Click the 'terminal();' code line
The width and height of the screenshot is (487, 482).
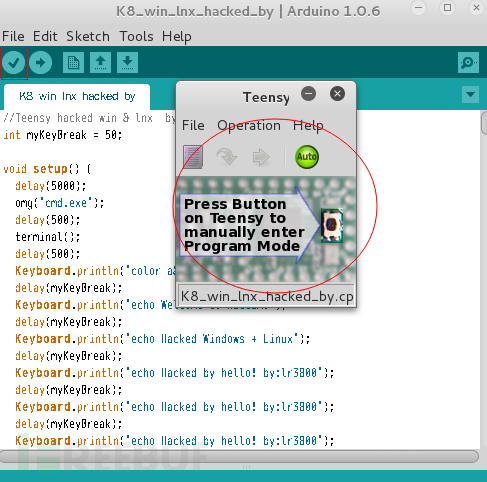48,237
